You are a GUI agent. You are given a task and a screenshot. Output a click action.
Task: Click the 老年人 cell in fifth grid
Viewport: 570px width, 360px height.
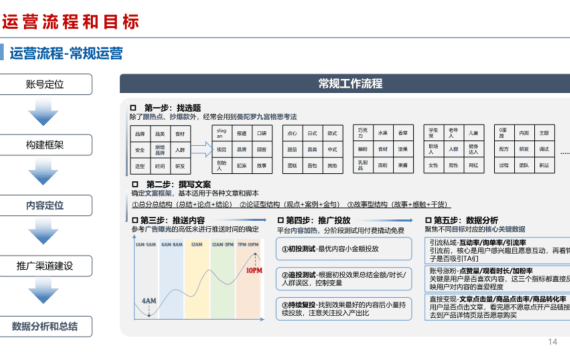click(453, 133)
